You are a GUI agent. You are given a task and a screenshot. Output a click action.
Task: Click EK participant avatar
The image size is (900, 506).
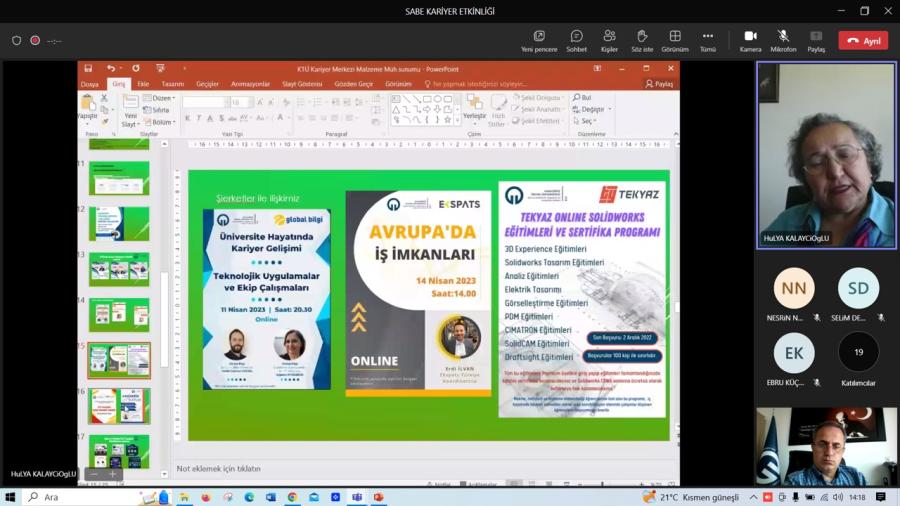pos(794,353)
